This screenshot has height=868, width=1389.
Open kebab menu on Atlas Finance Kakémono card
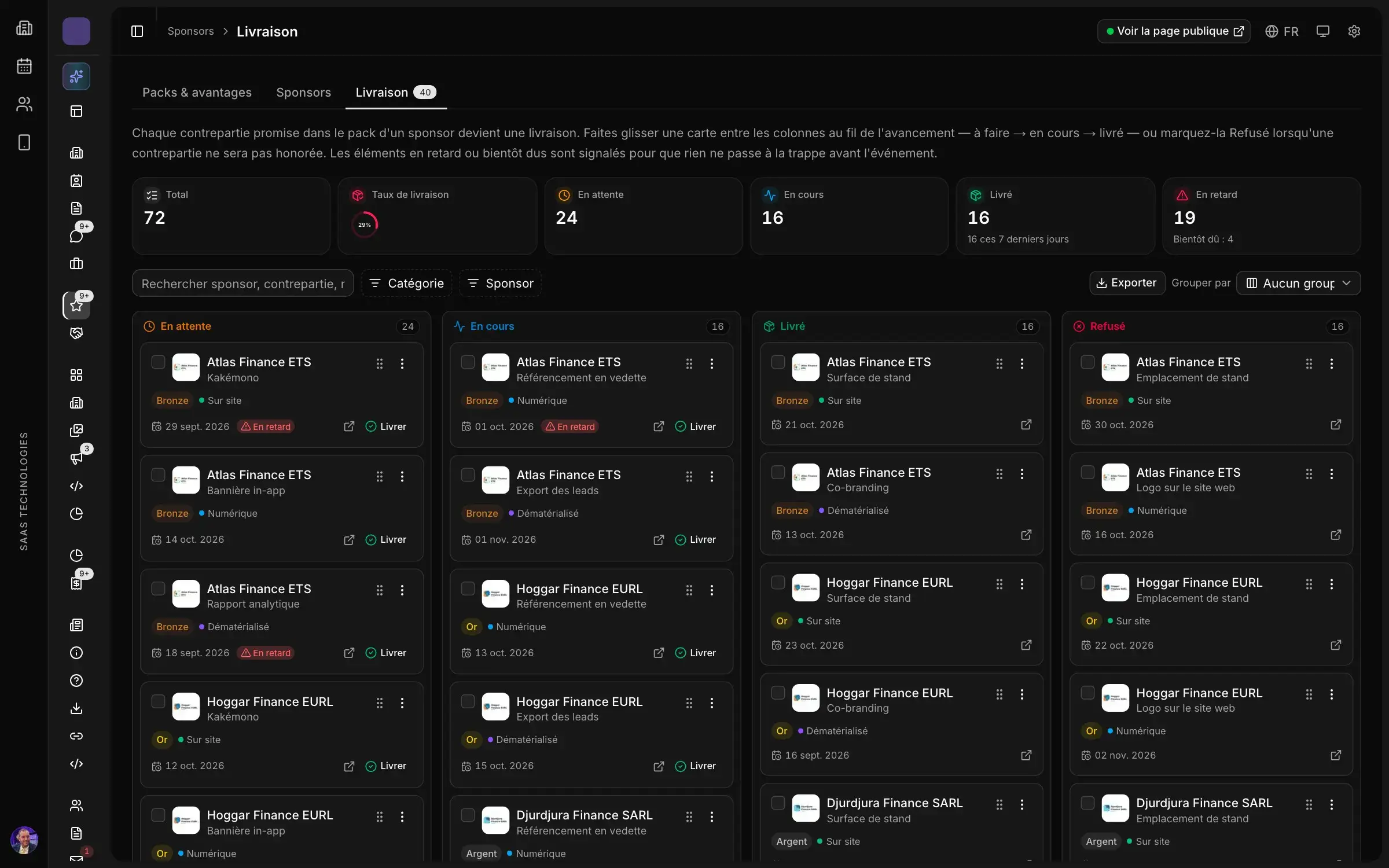click(x=402, y=363)
